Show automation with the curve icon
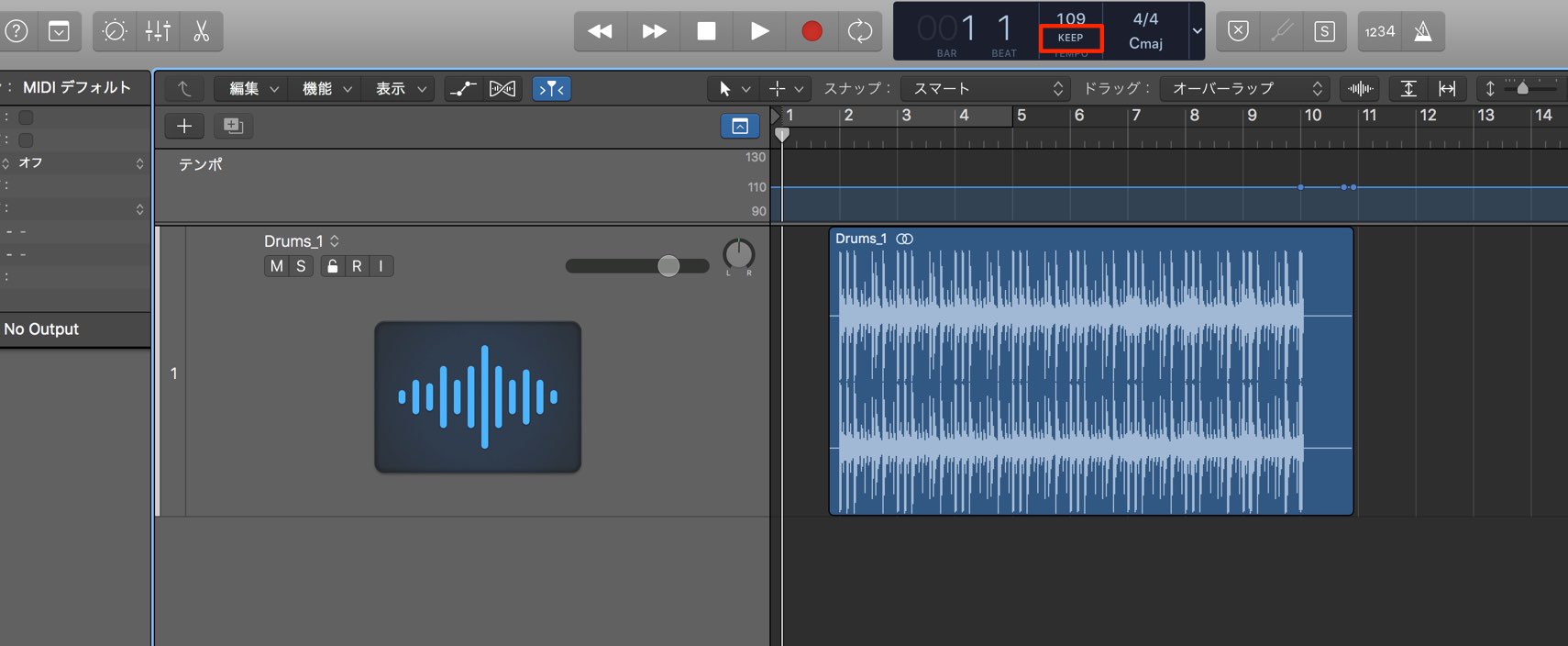The height and width of the screenshot is (646, 1568). coord(463,88)
